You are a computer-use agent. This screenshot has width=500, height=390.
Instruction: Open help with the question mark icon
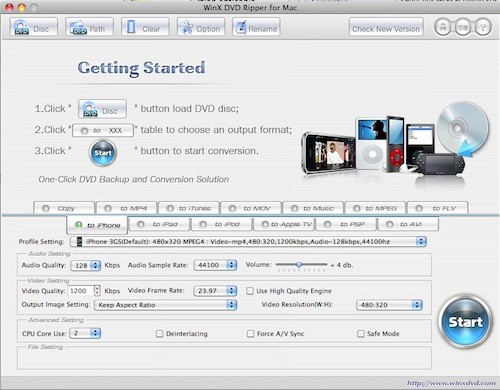483,27
